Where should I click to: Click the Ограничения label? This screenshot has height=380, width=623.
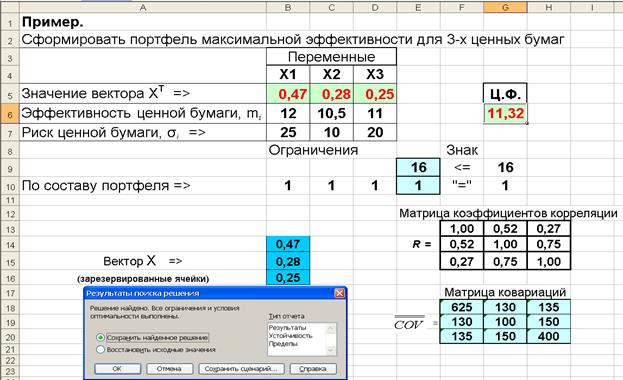(313, 150)
